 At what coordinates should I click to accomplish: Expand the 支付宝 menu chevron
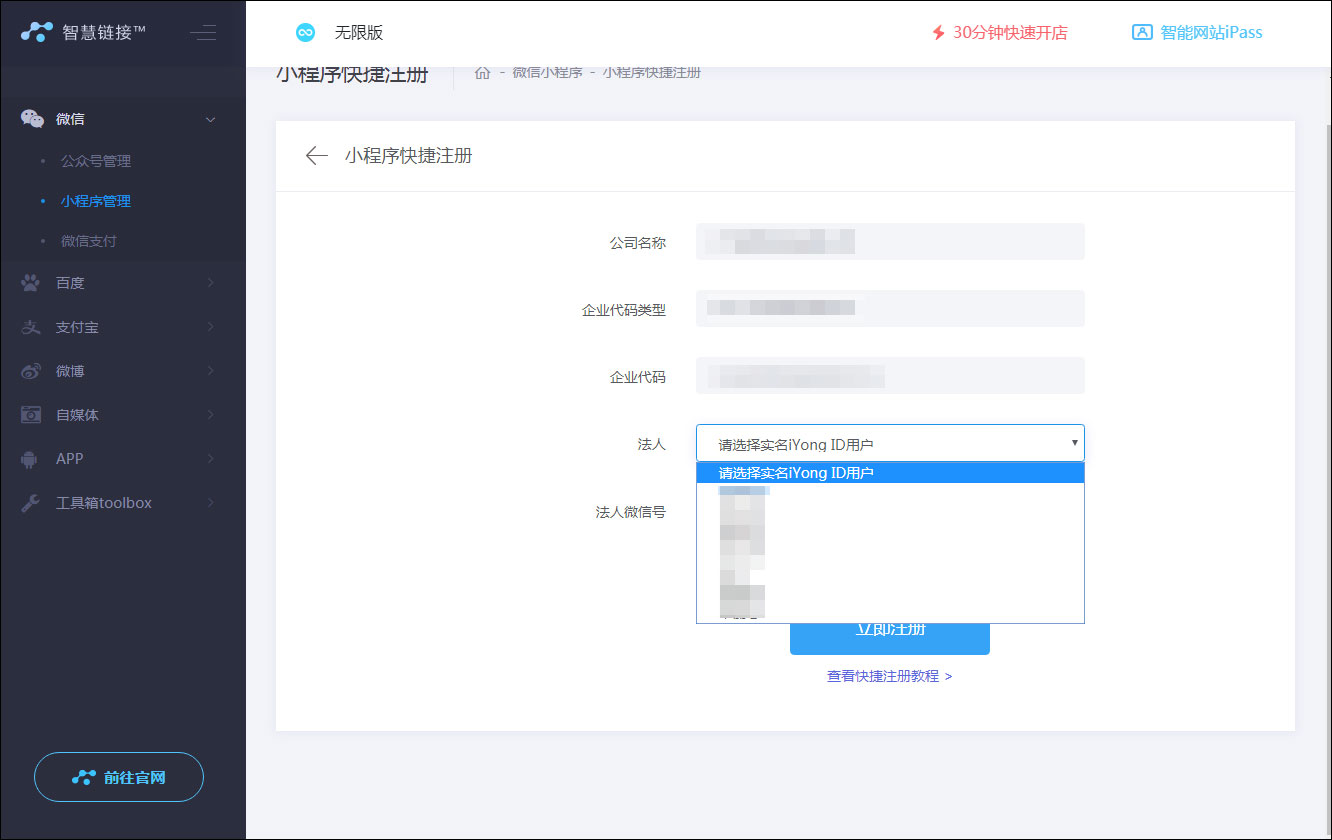pyautogui.click(x=210, y=327)
